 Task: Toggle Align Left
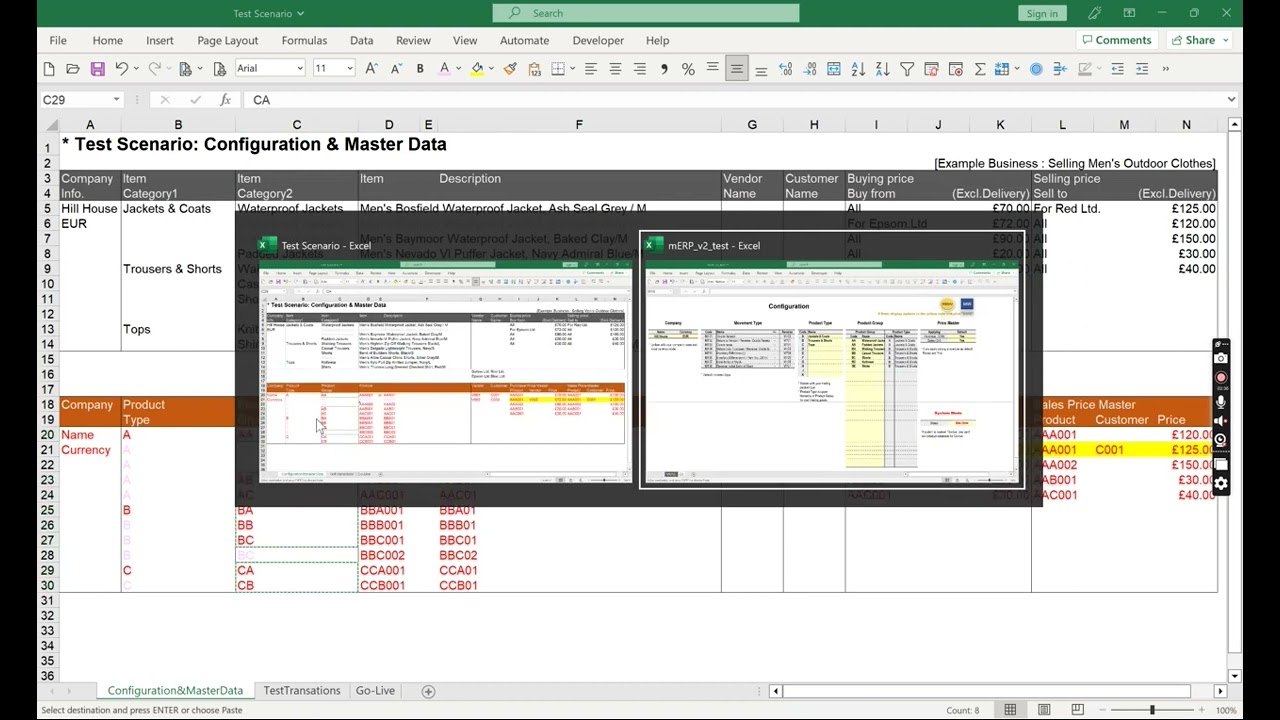pyautogui.click(x=591, y=69)
